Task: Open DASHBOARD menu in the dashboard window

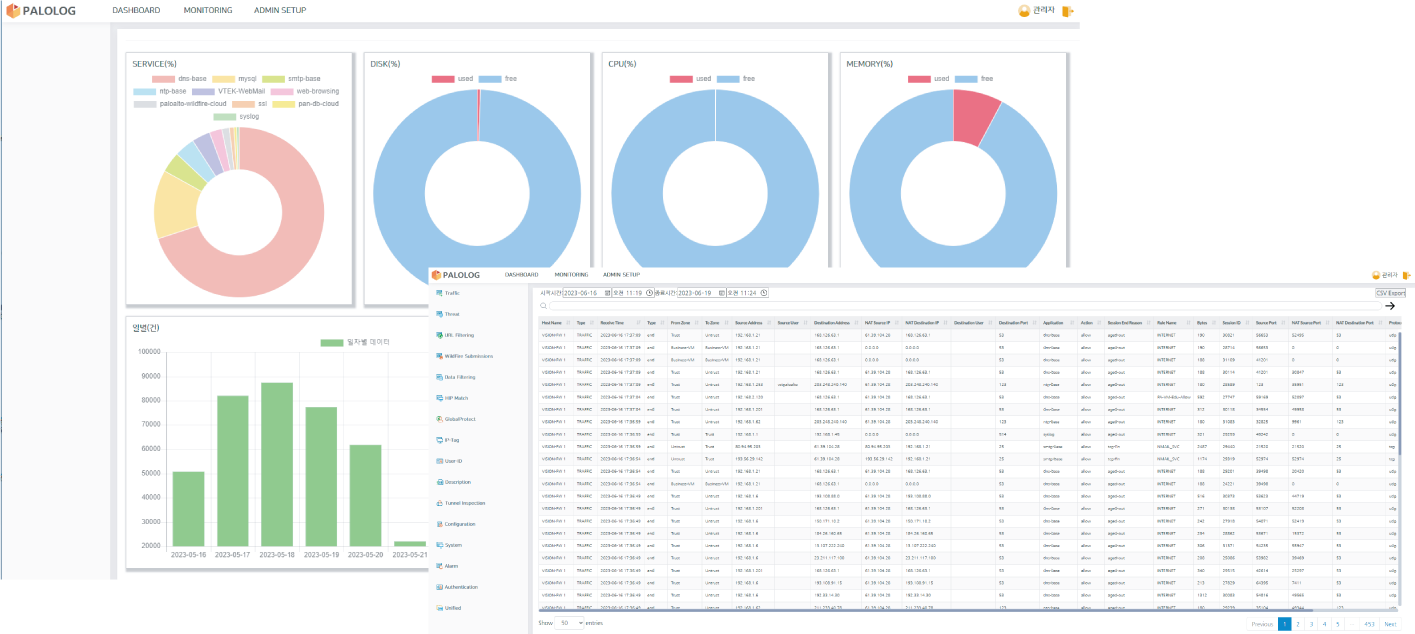Action: tap(136, 11)
